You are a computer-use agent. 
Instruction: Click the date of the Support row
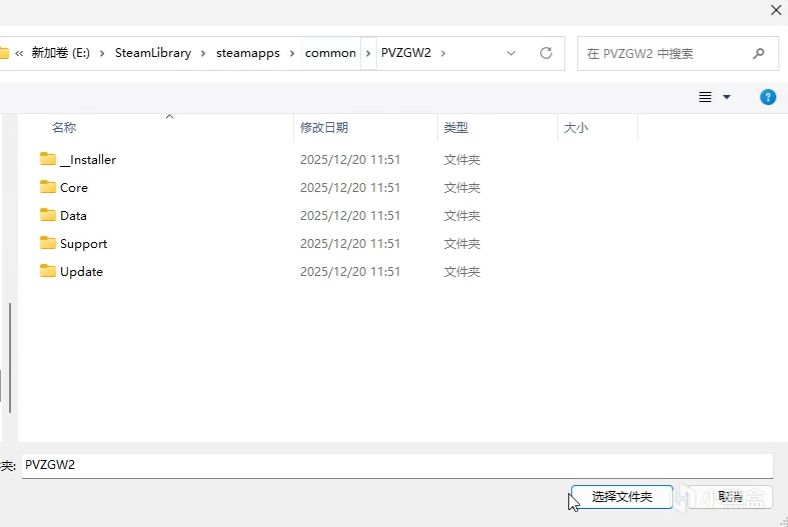click(x=350, y=244)
